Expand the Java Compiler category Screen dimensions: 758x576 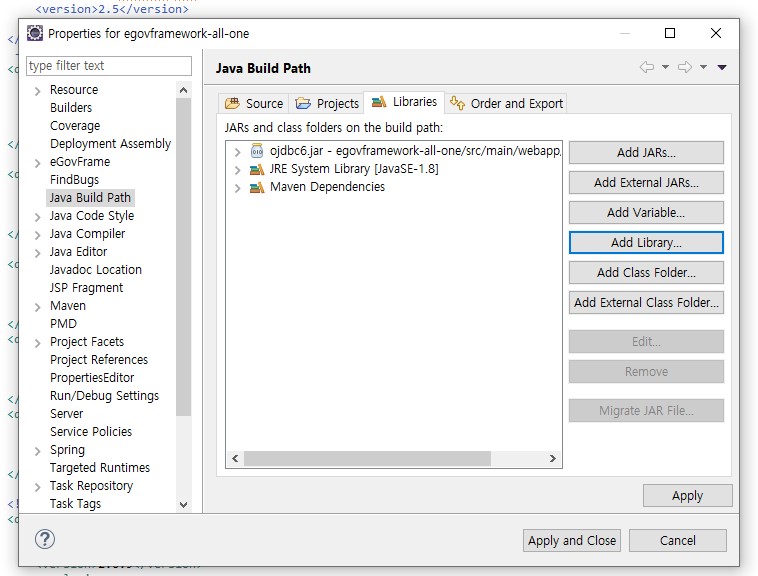click(x=38, y=235)
